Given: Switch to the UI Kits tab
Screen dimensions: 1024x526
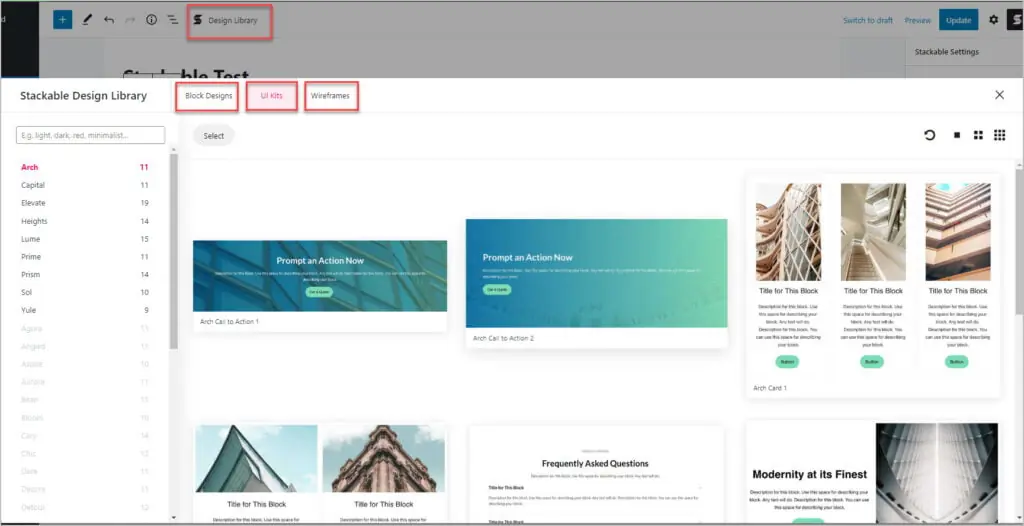Looking at the screenshot, I should 272,95.
